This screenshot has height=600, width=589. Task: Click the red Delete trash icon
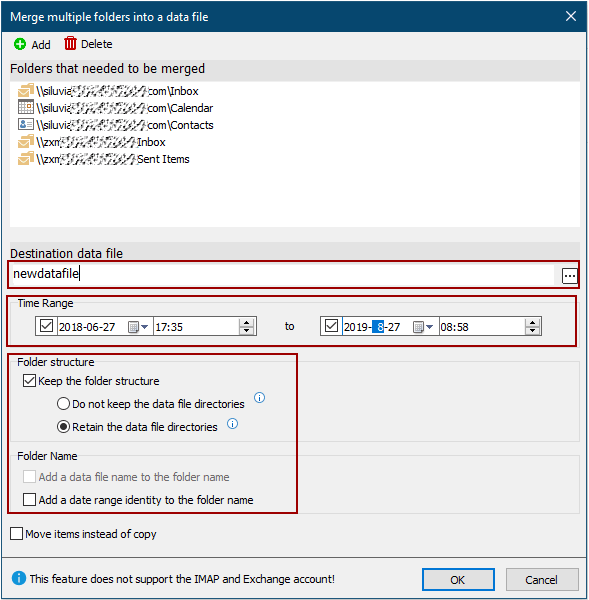tap(70, 44)
